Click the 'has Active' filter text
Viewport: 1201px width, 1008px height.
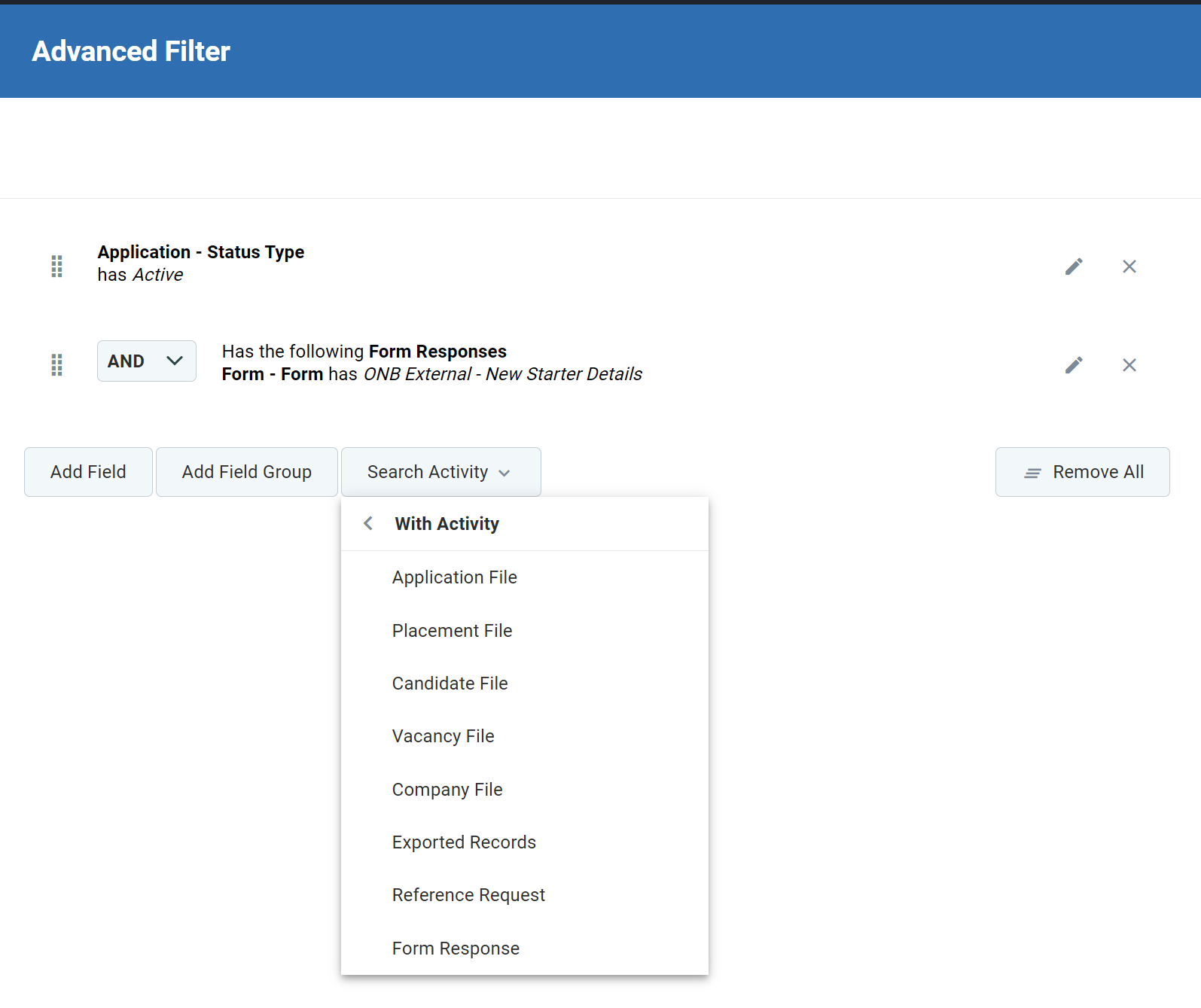140,275
